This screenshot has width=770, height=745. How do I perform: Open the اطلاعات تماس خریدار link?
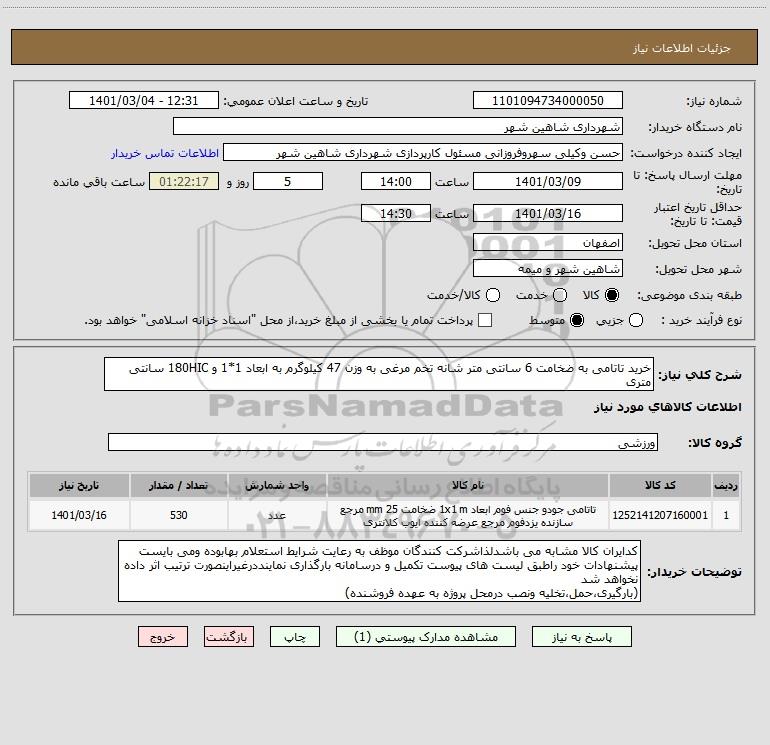165,153
